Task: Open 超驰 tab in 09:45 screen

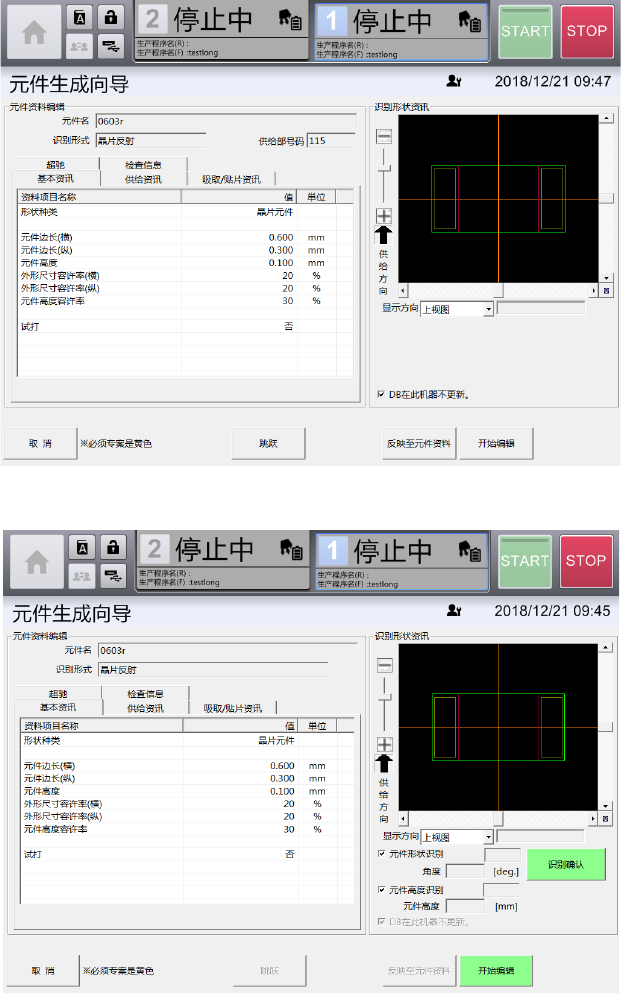Action: pyautogui.click(x=58, y=693)
